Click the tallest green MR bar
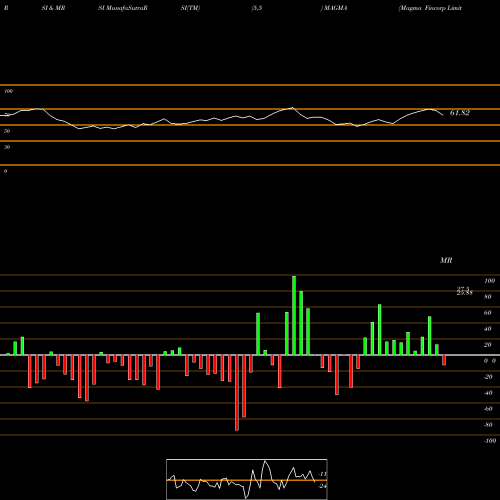 294,315
